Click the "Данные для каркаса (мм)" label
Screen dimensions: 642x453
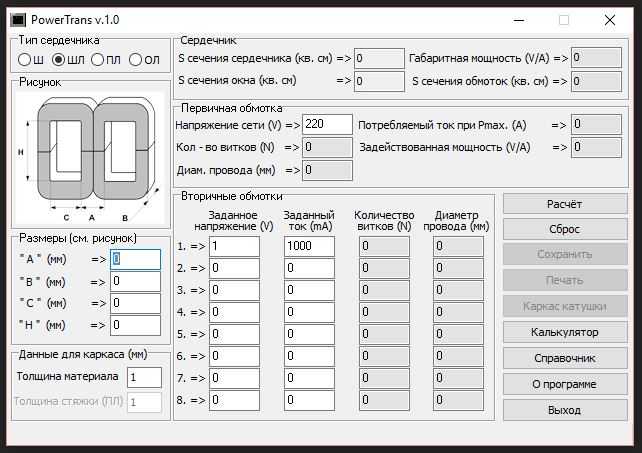(x=83, y=354)
